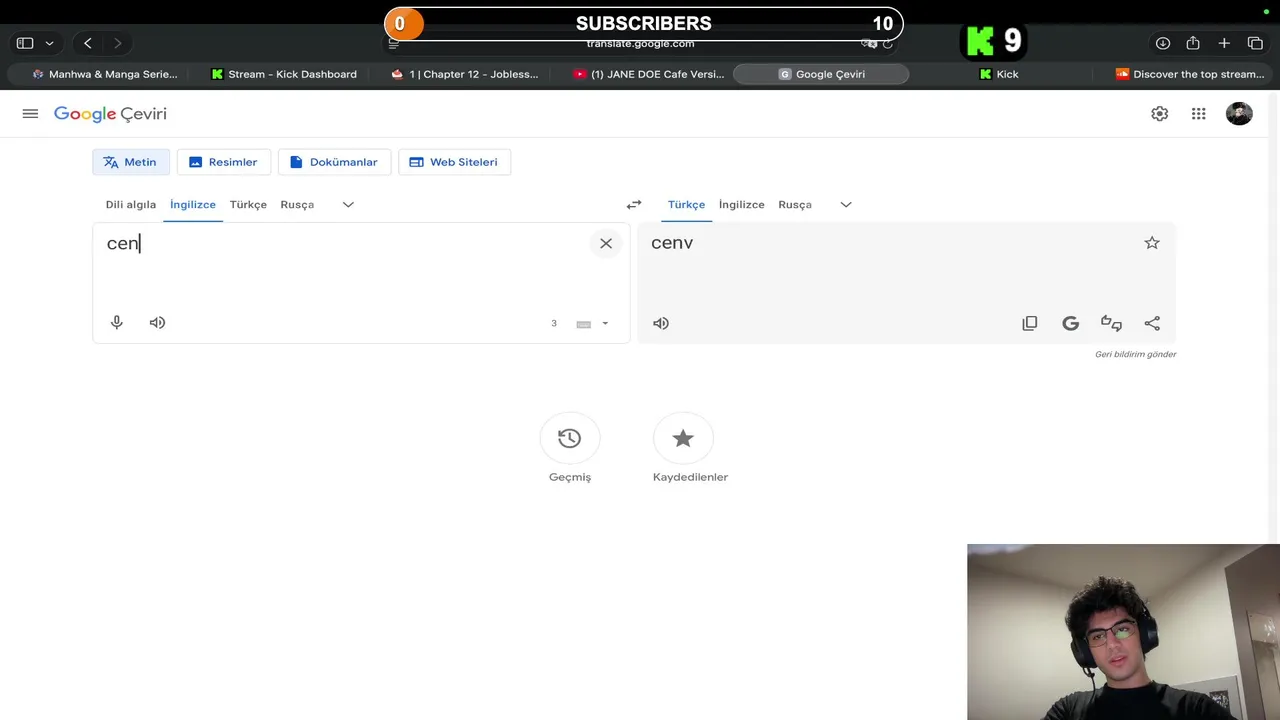Switch to Chapter 12 - Jobless tab
Screen dimensions: 1280x720
click(465, 74)
